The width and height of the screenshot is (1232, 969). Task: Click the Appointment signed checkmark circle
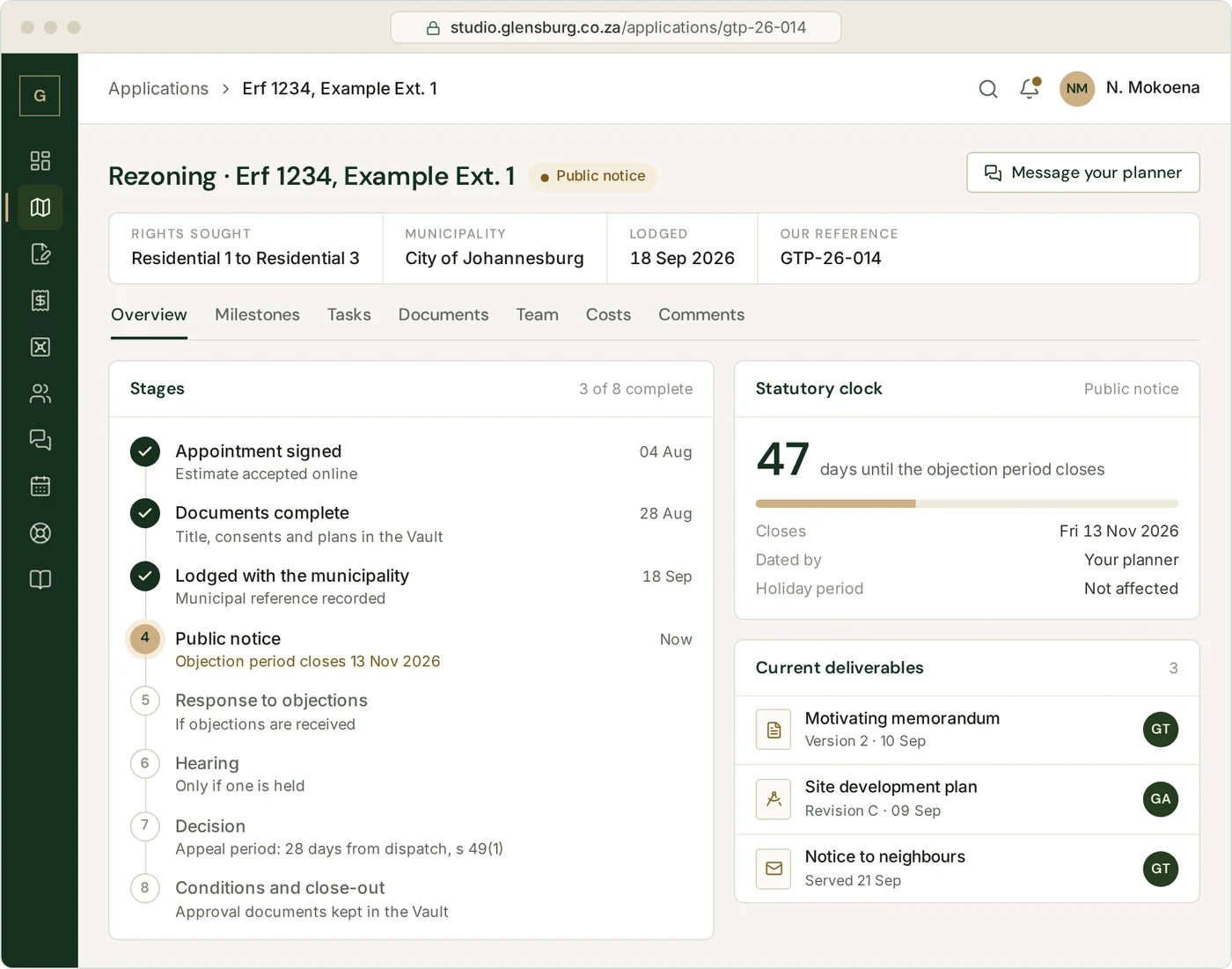(145, 451)
